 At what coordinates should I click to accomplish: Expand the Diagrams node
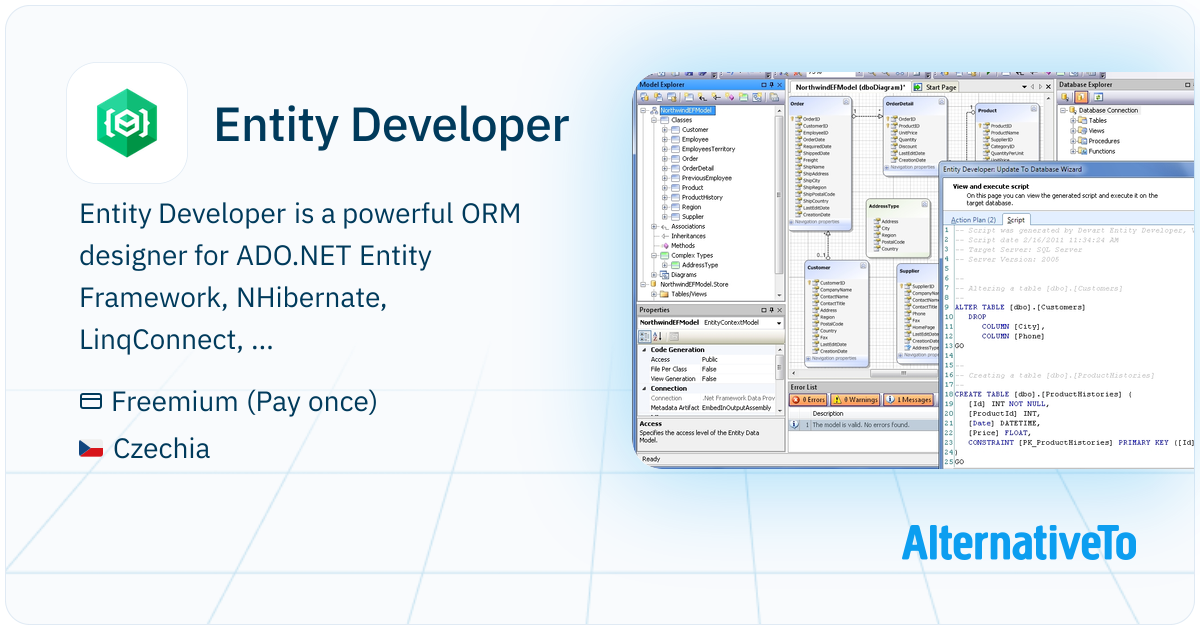(x=653, y=274)
